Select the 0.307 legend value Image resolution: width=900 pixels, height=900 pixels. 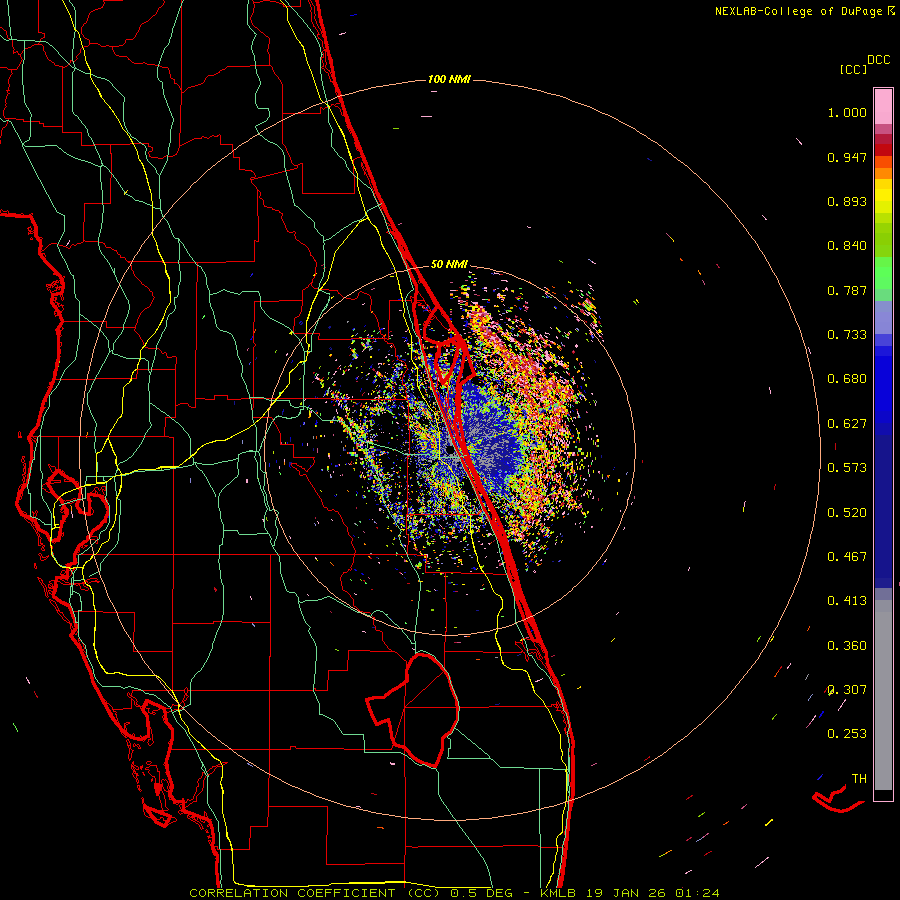[x=847, y=690]
